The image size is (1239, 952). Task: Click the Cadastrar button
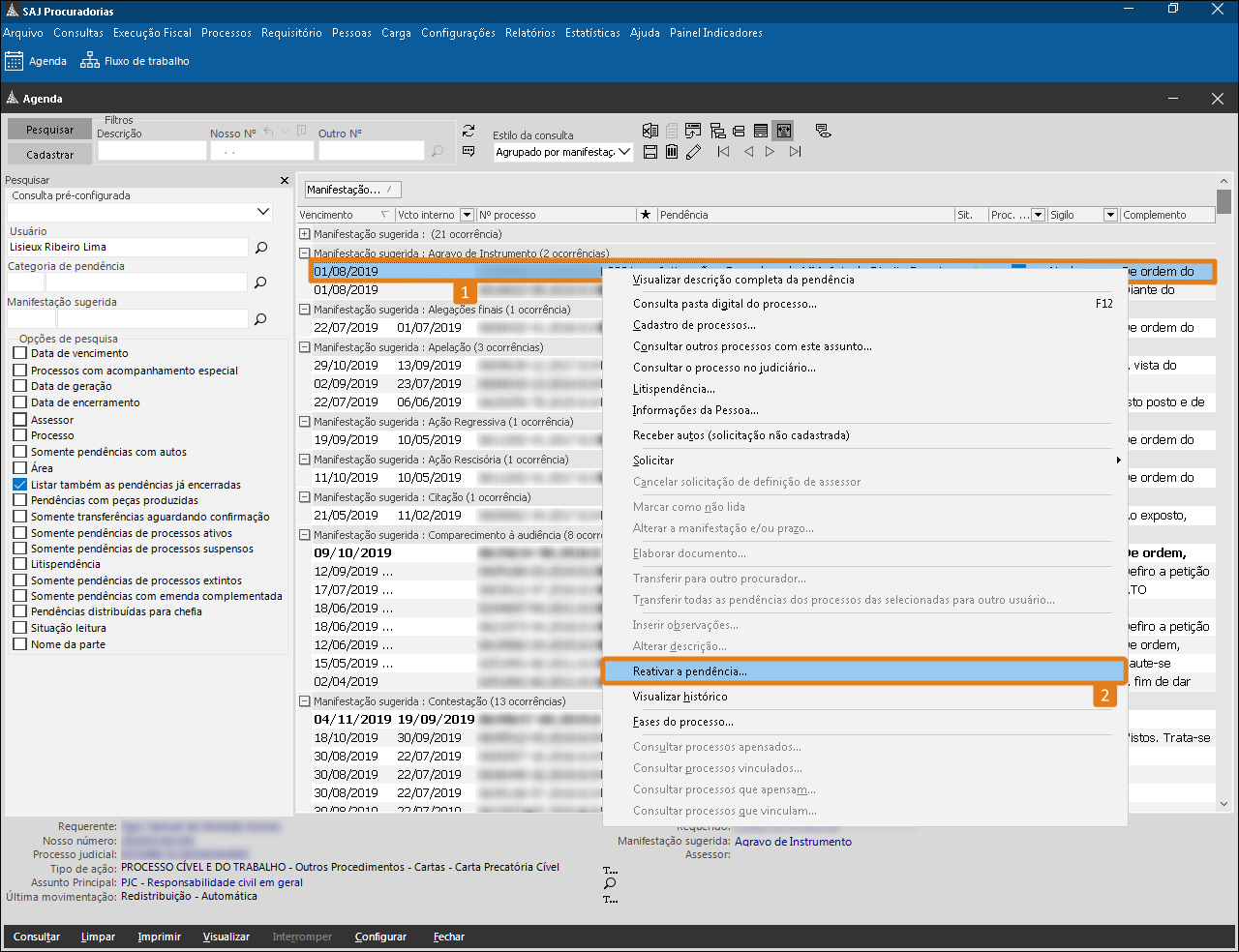[49, 155]
